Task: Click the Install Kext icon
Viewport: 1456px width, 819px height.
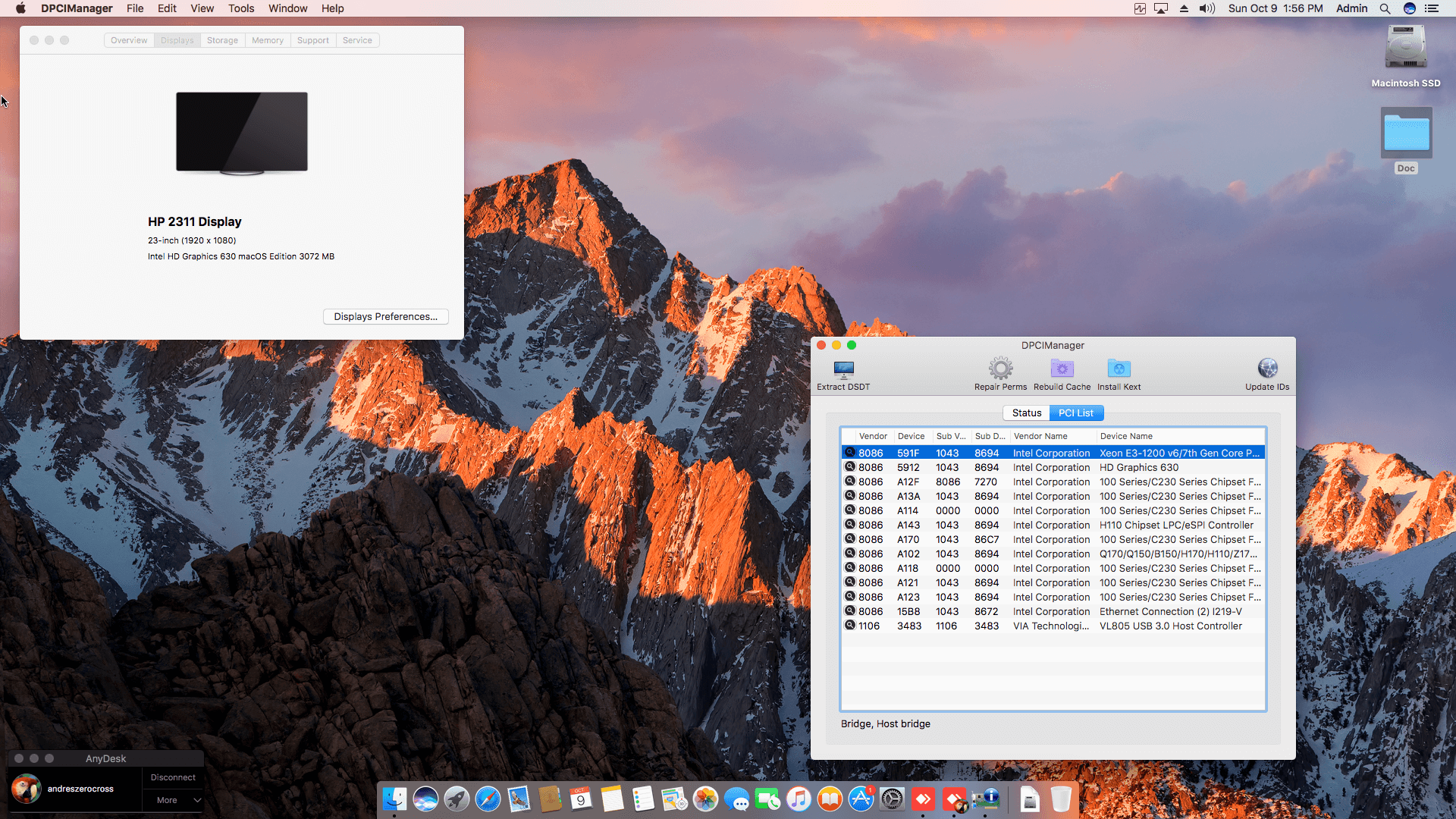Action: [1119, 369]
